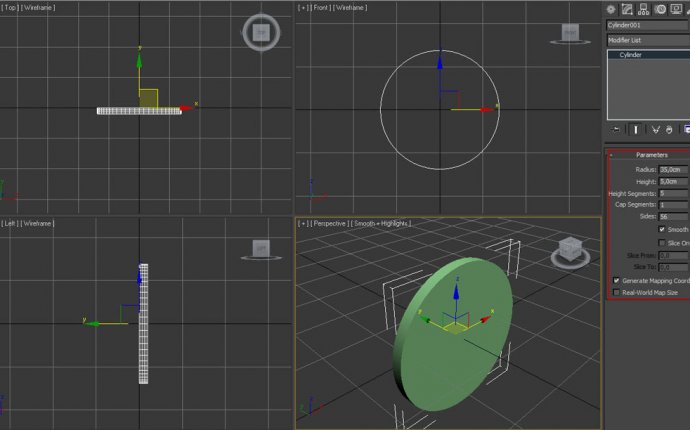
Task: Open the Display panel tab
Action: [x=676, y=9]
